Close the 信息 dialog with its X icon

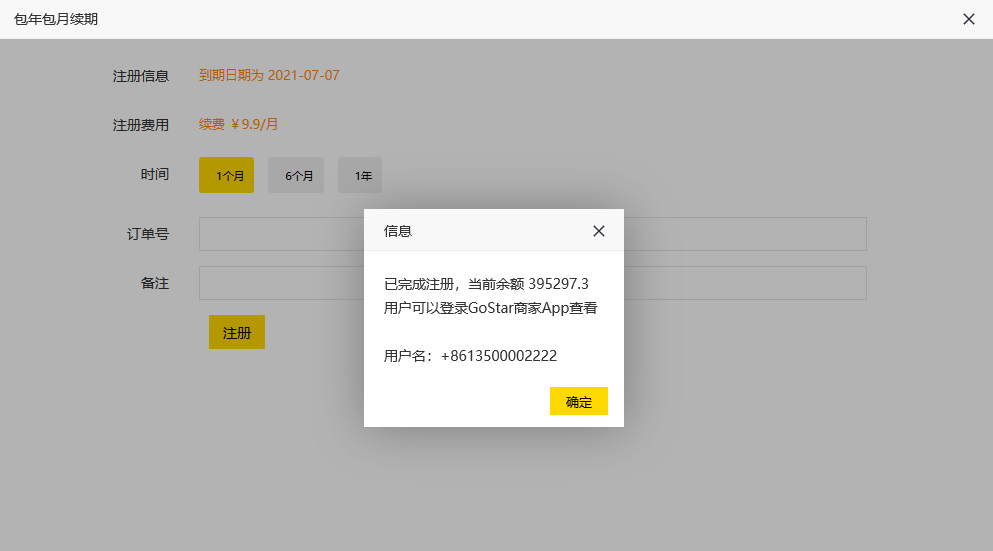tap(598, 231)
